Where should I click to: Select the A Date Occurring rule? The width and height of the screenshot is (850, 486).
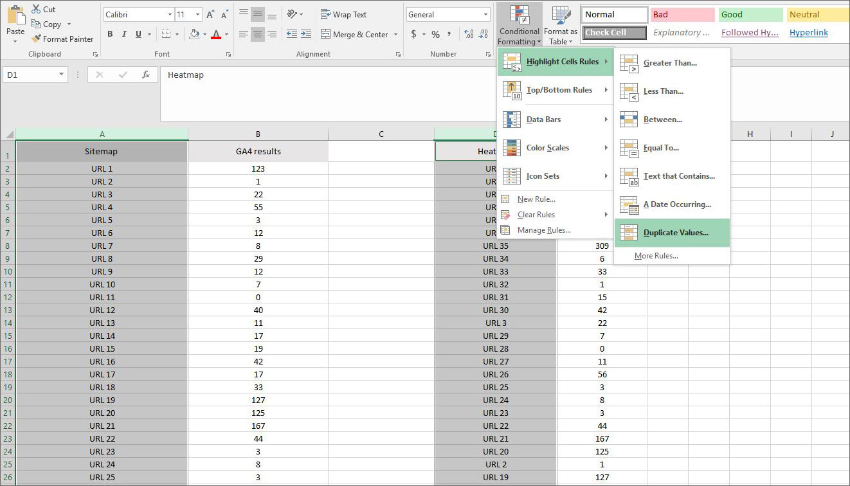click(672, 204)
